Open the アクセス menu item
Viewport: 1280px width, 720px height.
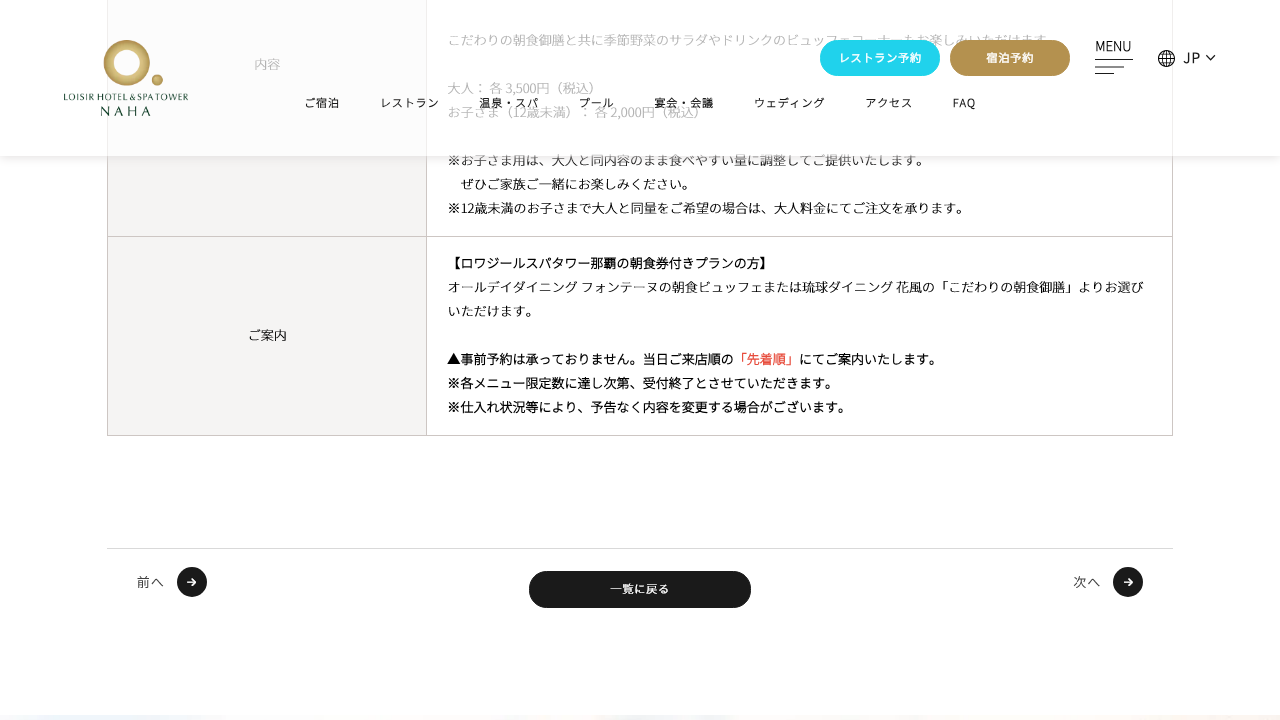click(889, 103)
